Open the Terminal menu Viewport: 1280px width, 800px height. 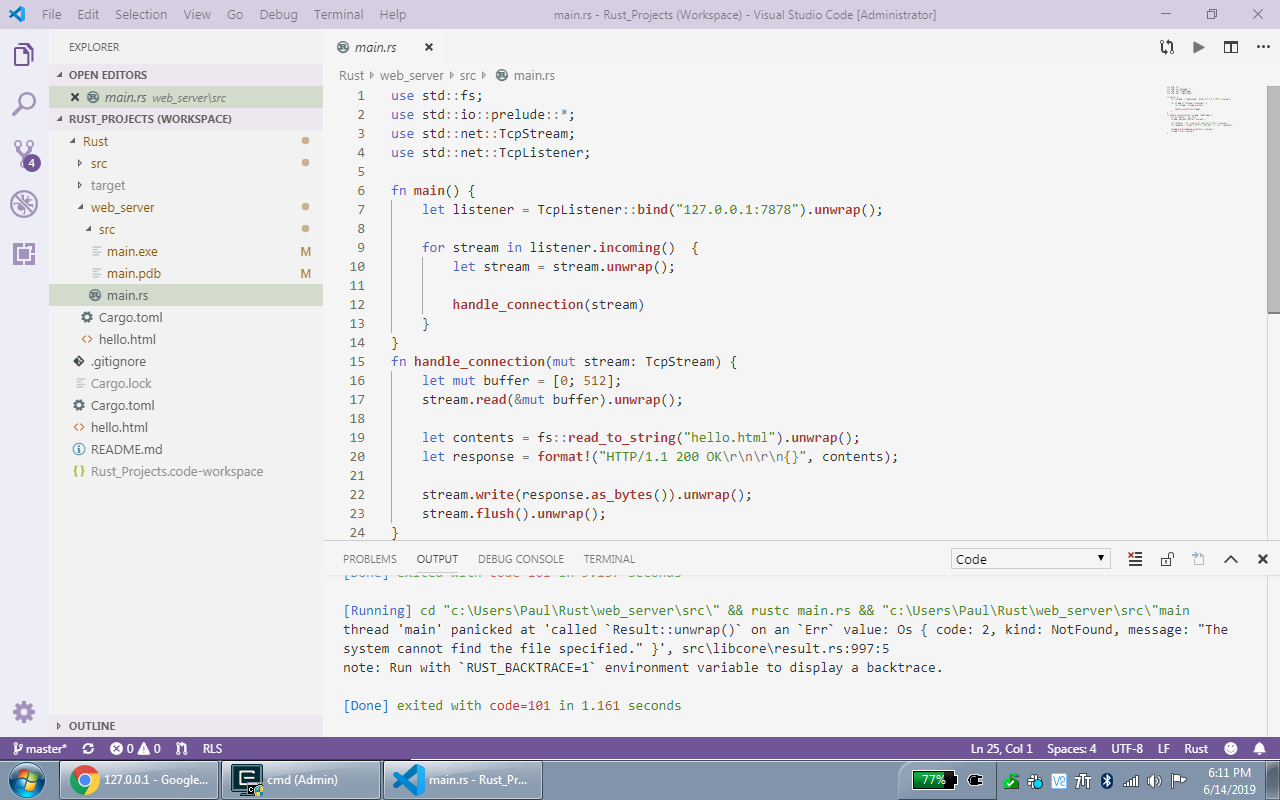pyautogui.click(x=338, y=15)
